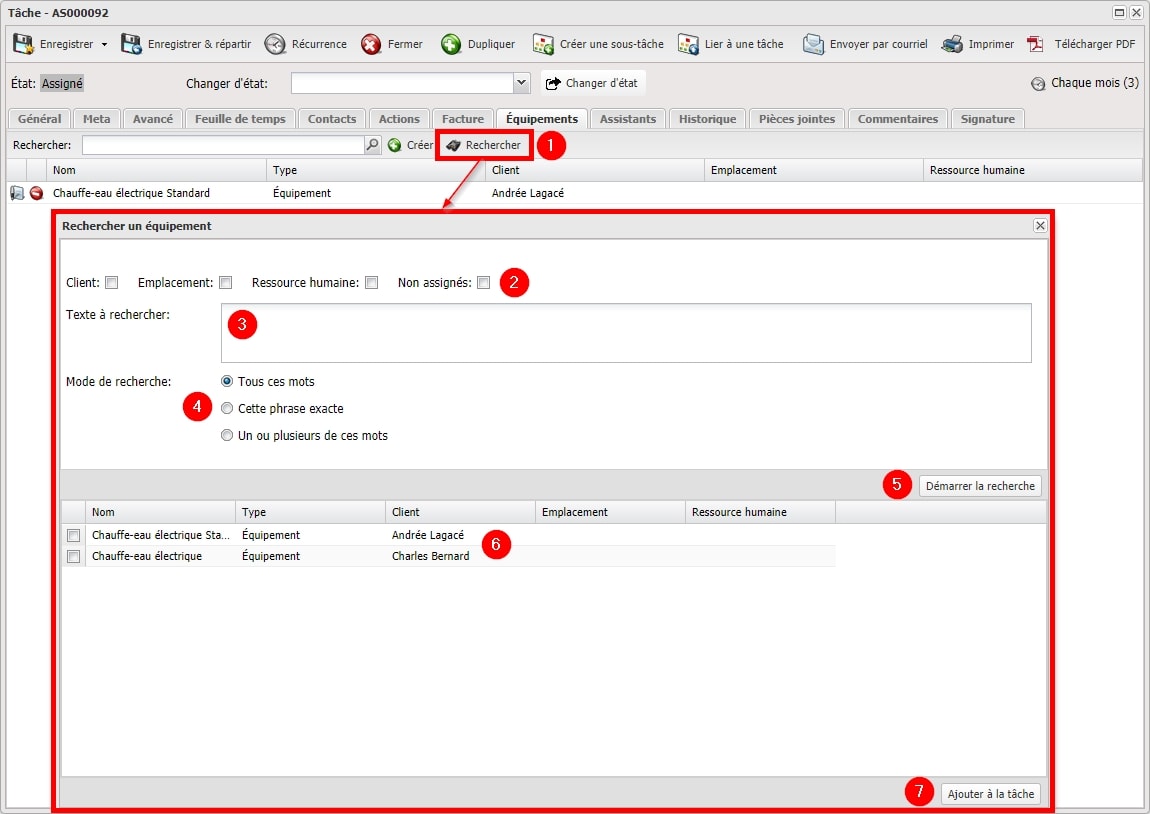Viewport: 1150px width, 814px height.
Task: Click the Envoyer par courriel icon
Action: click(x=813, y=44)
